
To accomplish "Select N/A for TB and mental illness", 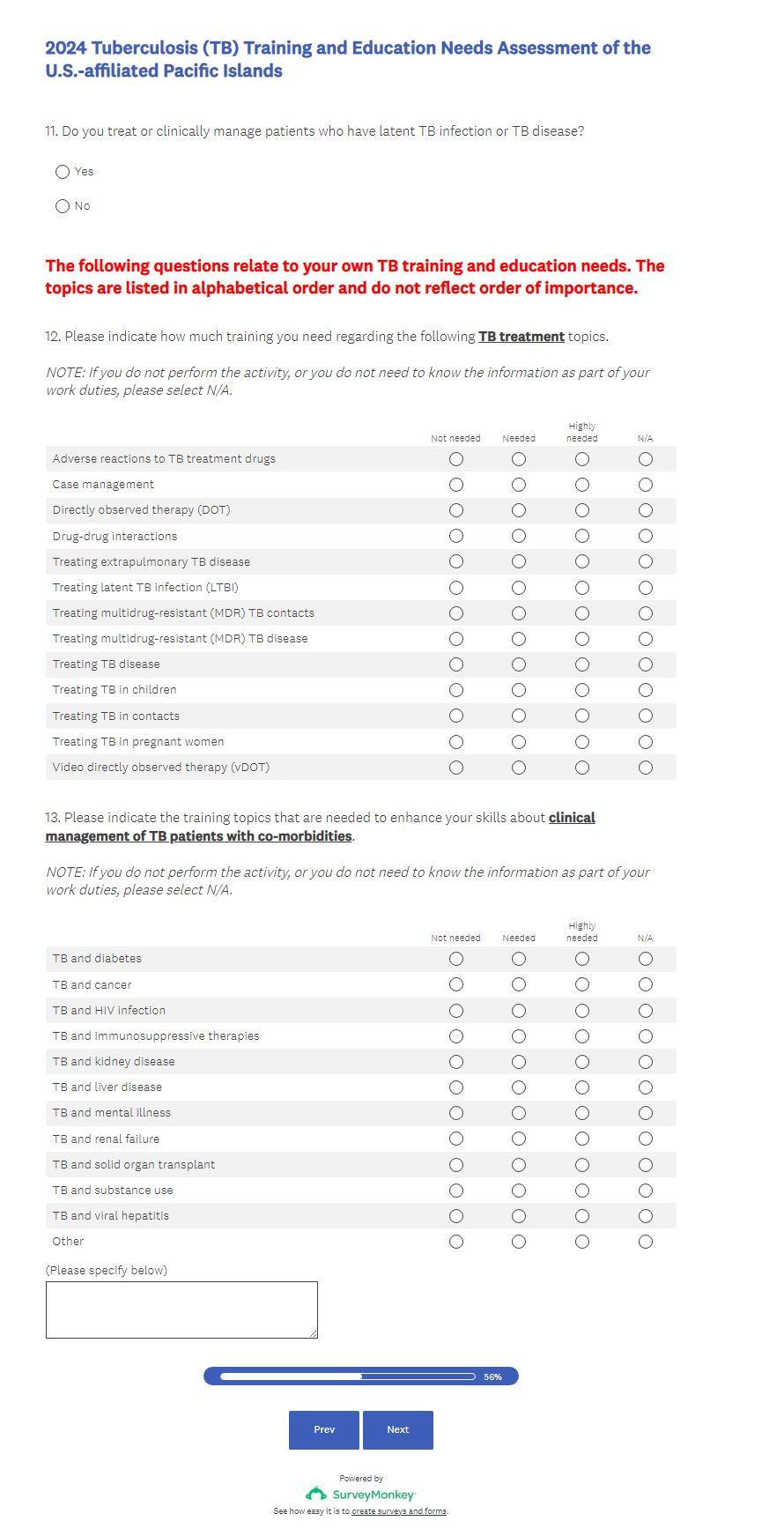I will coord(646,1113).
